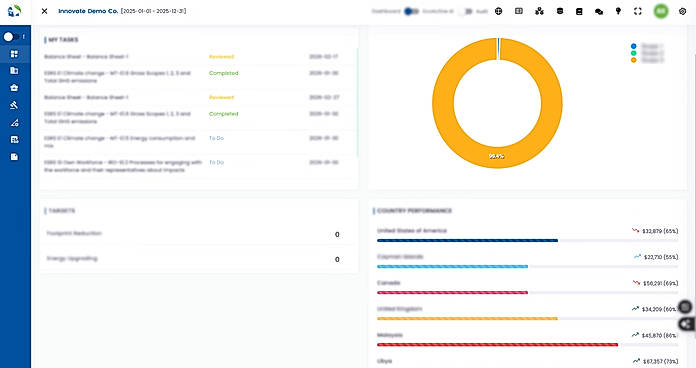
Task: Open the green user avatar menu
Action: tap(661, 11)
